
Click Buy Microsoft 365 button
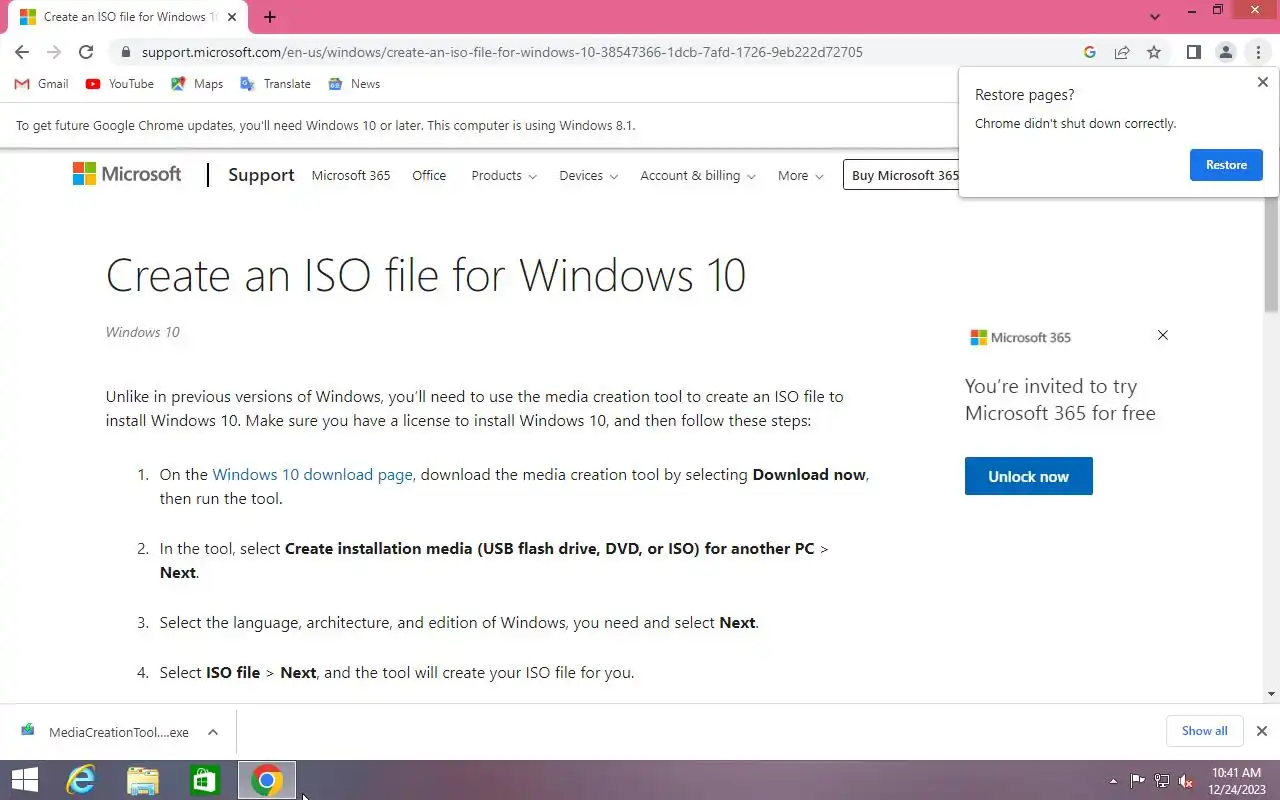[x=902, y=175]
